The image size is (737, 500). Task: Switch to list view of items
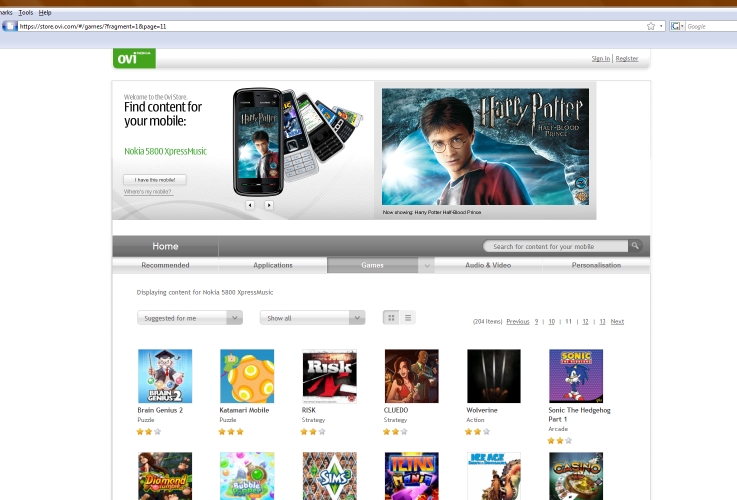[x=408, y=318]
